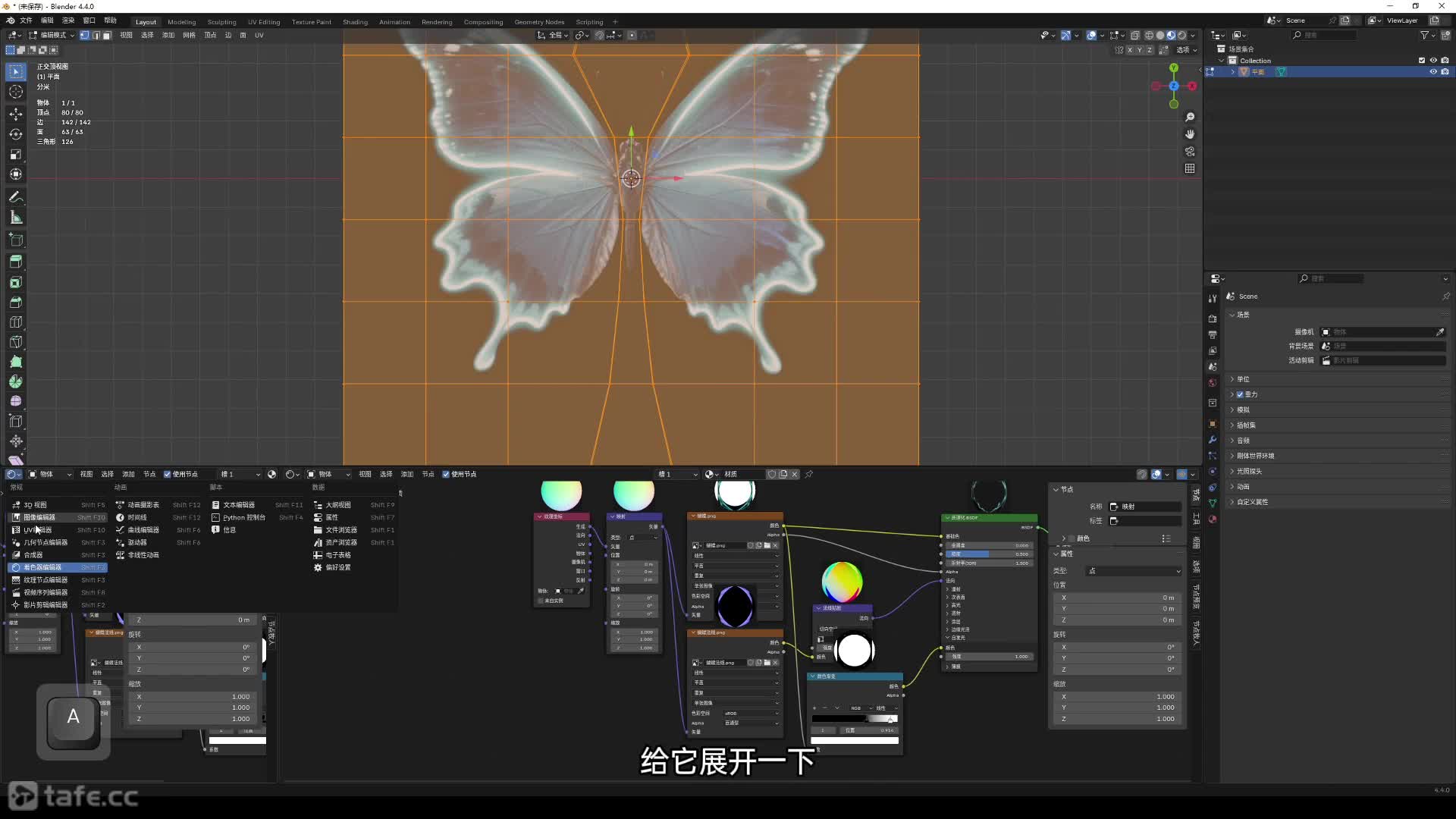
Task: Select the Rotate tool
Action: (16, 134)
